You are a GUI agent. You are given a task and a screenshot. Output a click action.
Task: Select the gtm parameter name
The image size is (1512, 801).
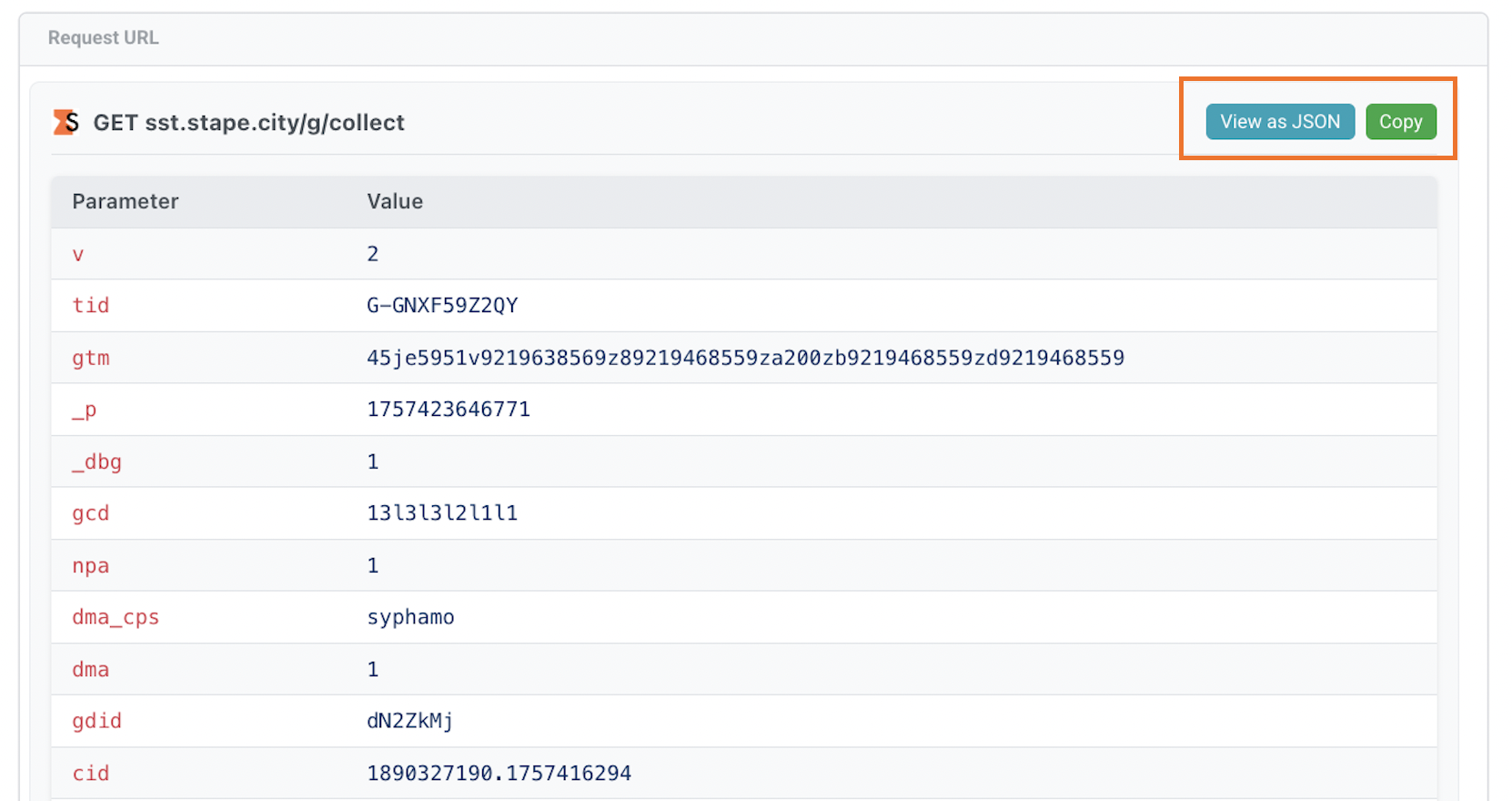pyautogui.click(x=91, y=358)
